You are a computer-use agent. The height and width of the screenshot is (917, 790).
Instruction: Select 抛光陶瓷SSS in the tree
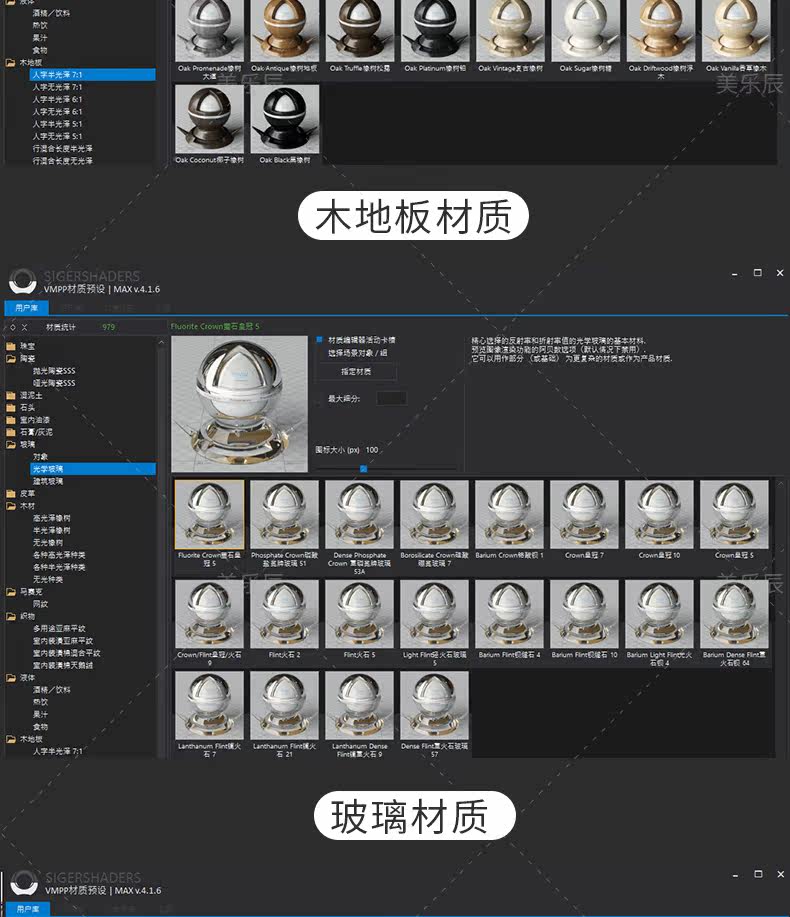click(54, 371)
